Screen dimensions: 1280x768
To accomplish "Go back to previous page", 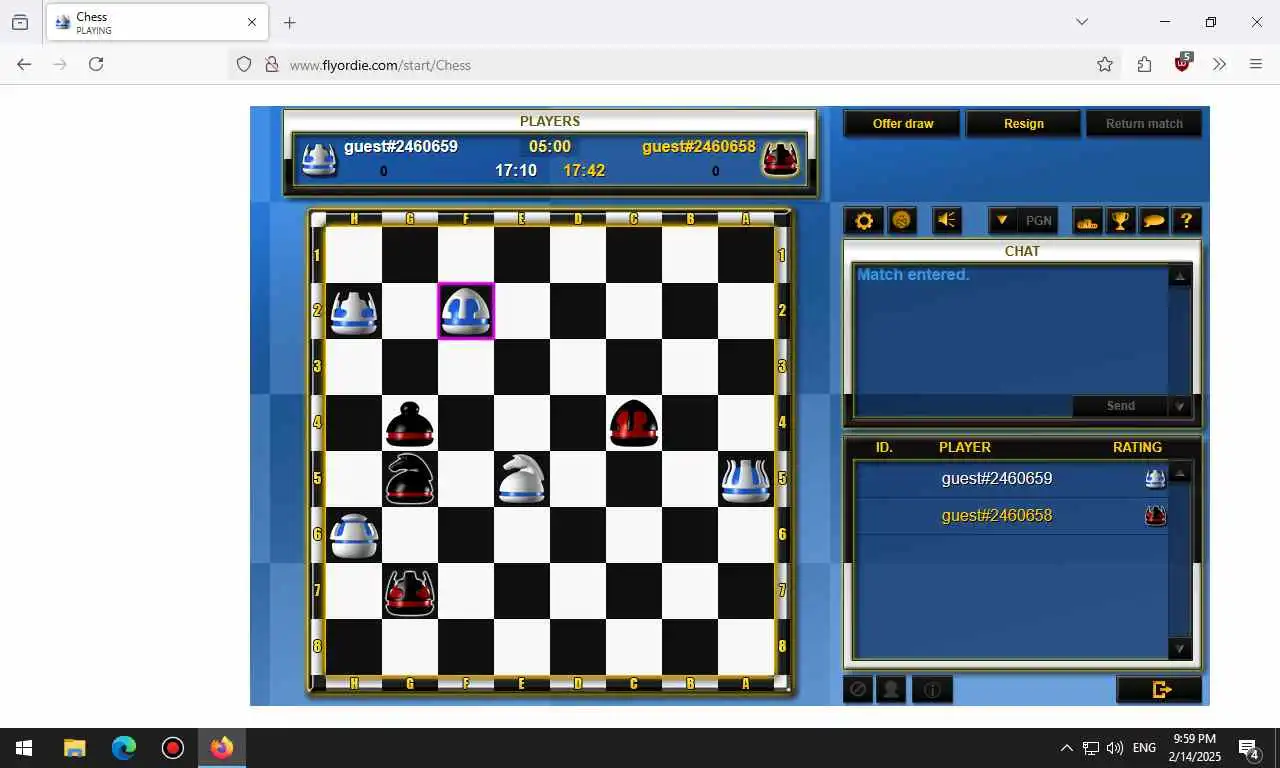I will [24, 64].
